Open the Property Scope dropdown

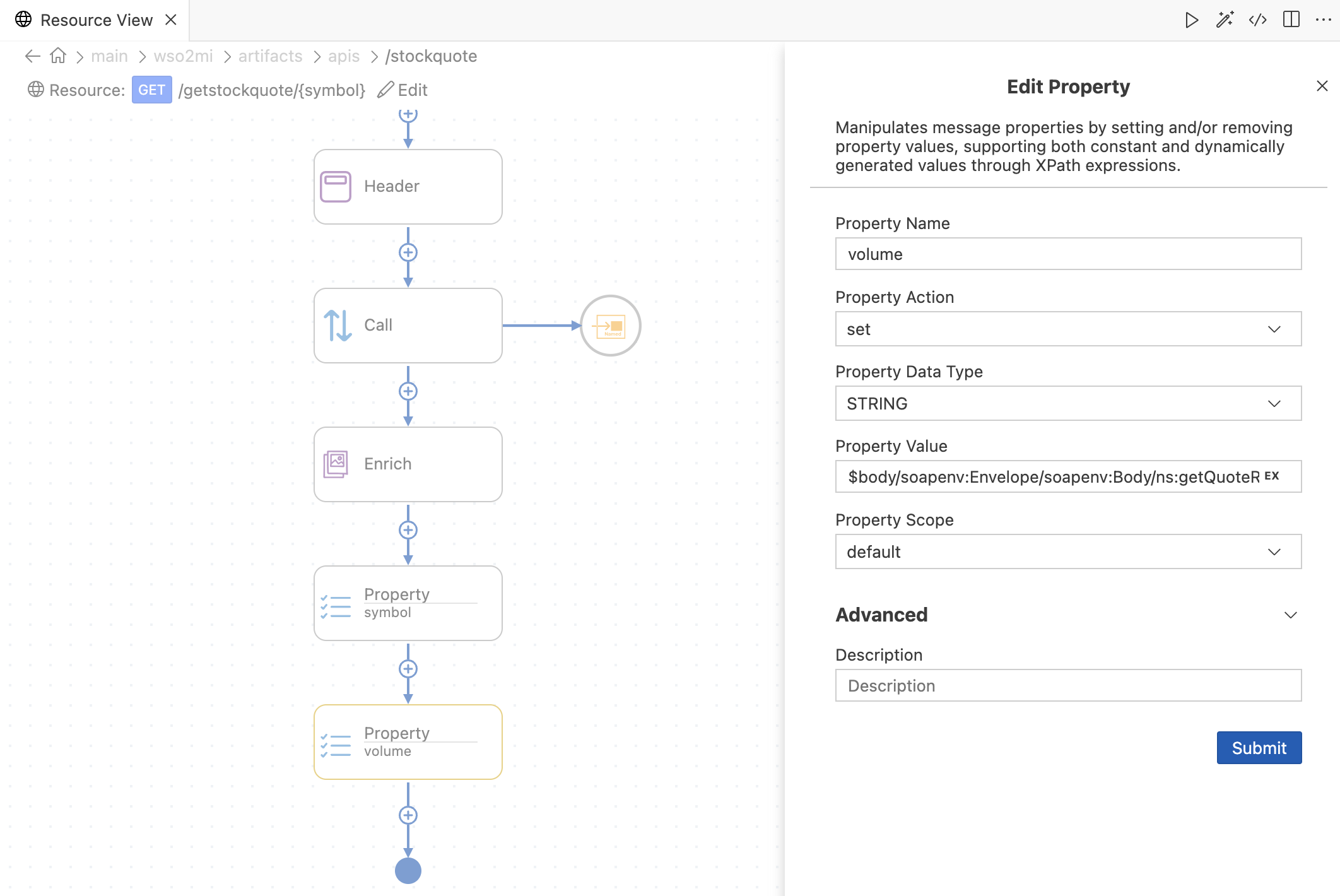coord(1068,551)
